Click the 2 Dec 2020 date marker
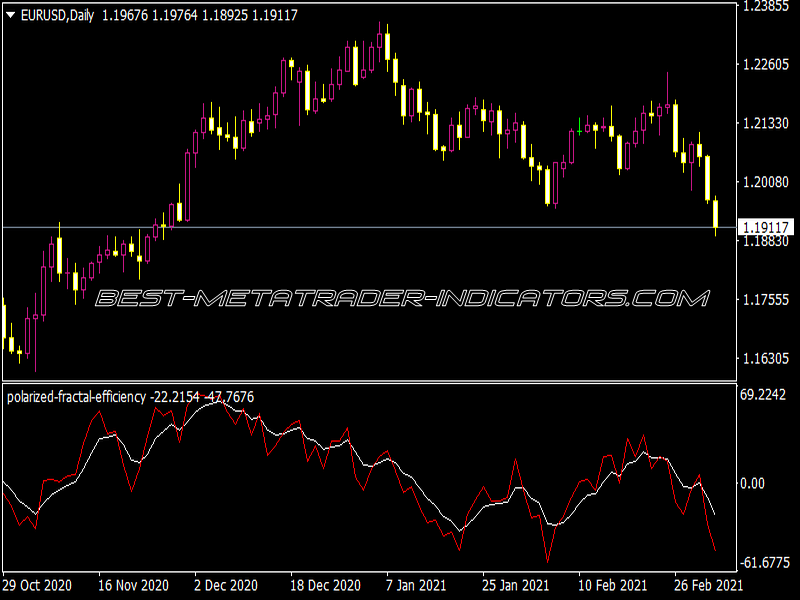Viewport: 800px width, 600px height. (x=226, y=585)
